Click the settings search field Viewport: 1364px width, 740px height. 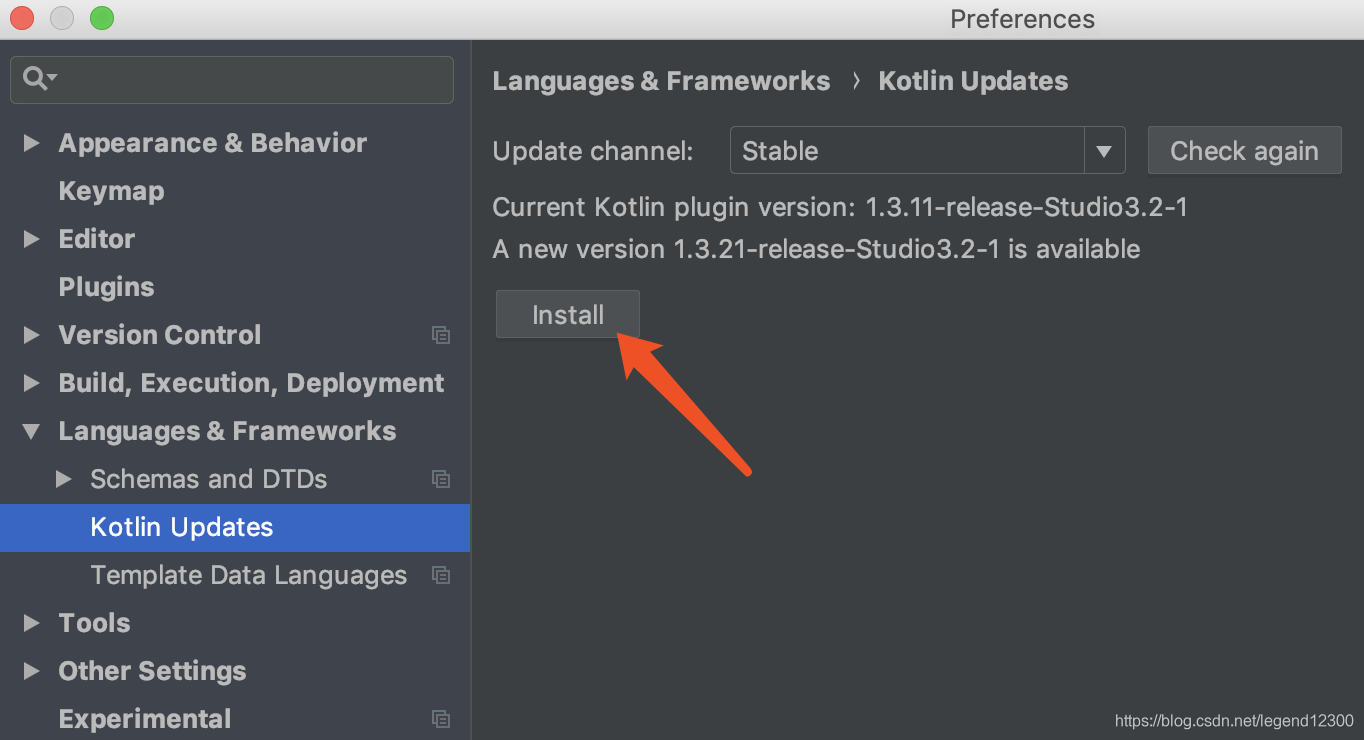click(250, 79)
